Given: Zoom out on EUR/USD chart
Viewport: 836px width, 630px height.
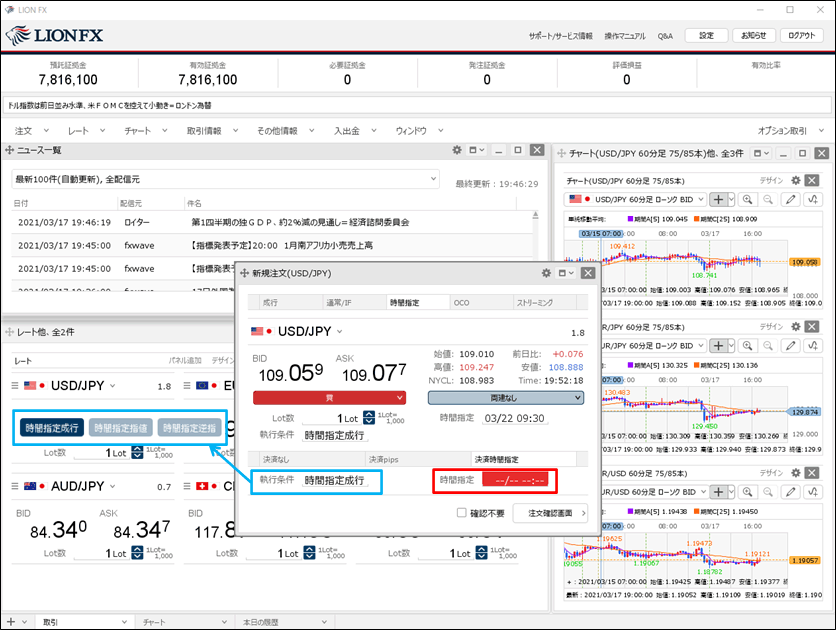Looking at the screenshot, I should pyautogui.click(x=768, y=491).
